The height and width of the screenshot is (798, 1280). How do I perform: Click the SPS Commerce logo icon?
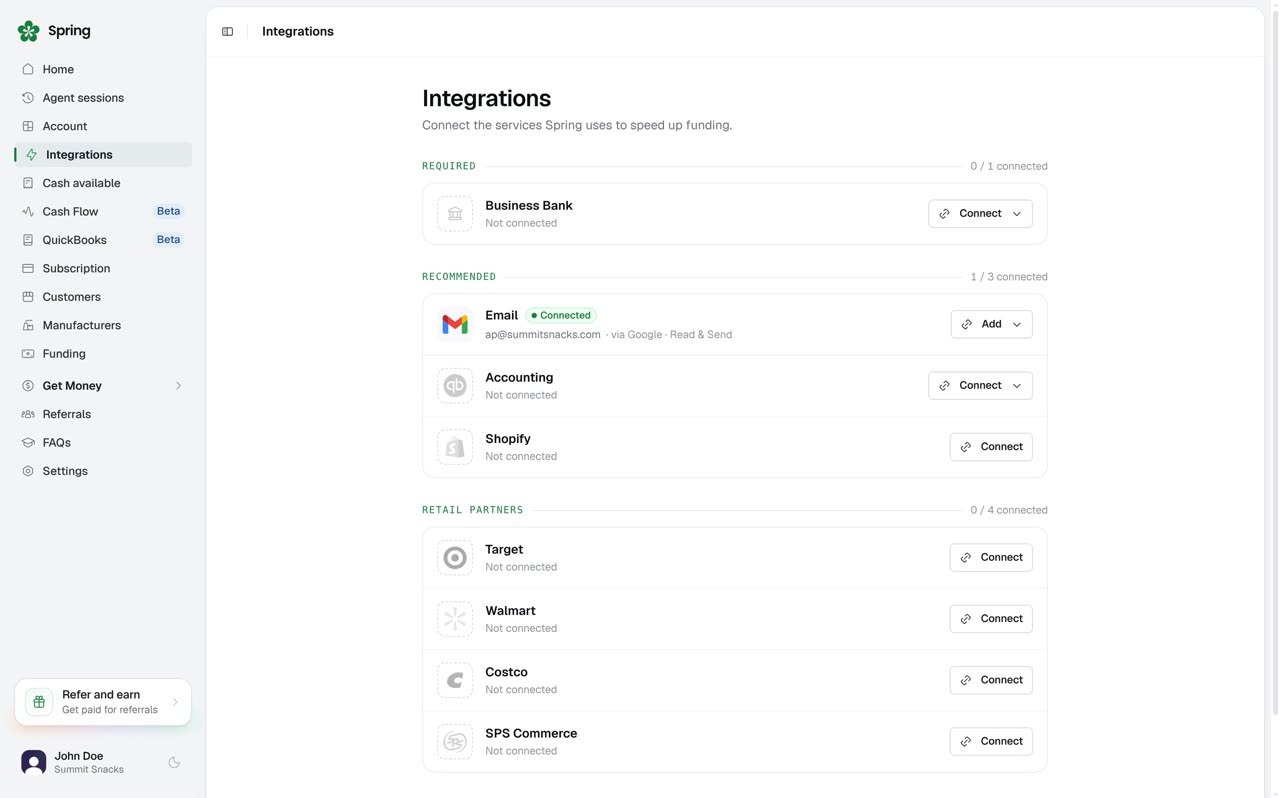click(x=455, y=742)
